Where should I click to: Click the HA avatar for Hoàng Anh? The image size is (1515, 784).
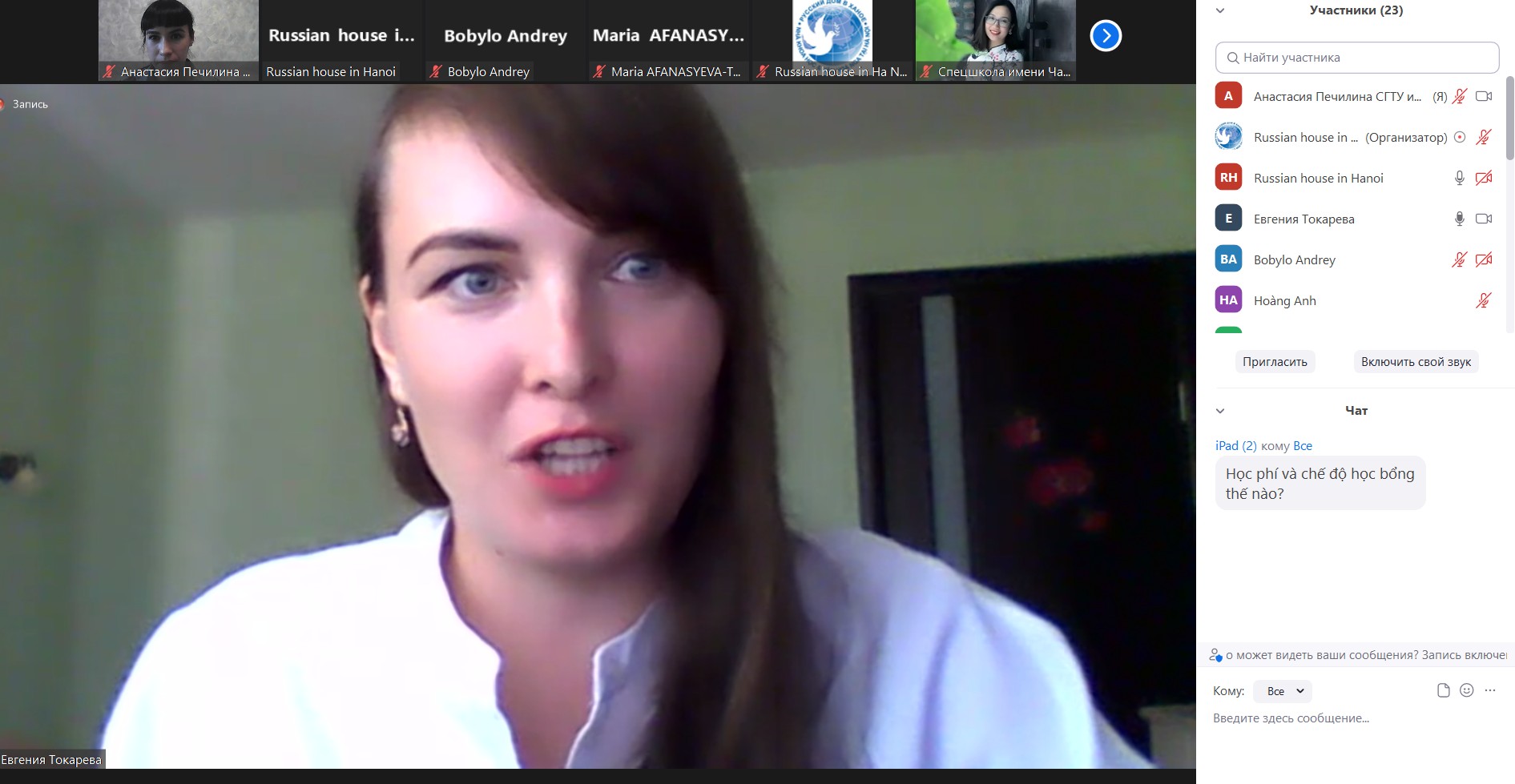(x=1228, y=300)
